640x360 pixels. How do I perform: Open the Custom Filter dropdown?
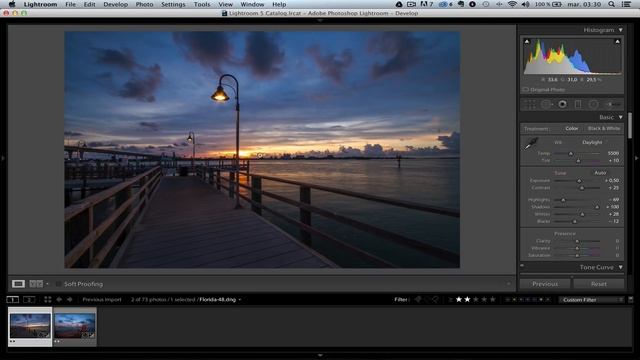click(x=591, y=300)
